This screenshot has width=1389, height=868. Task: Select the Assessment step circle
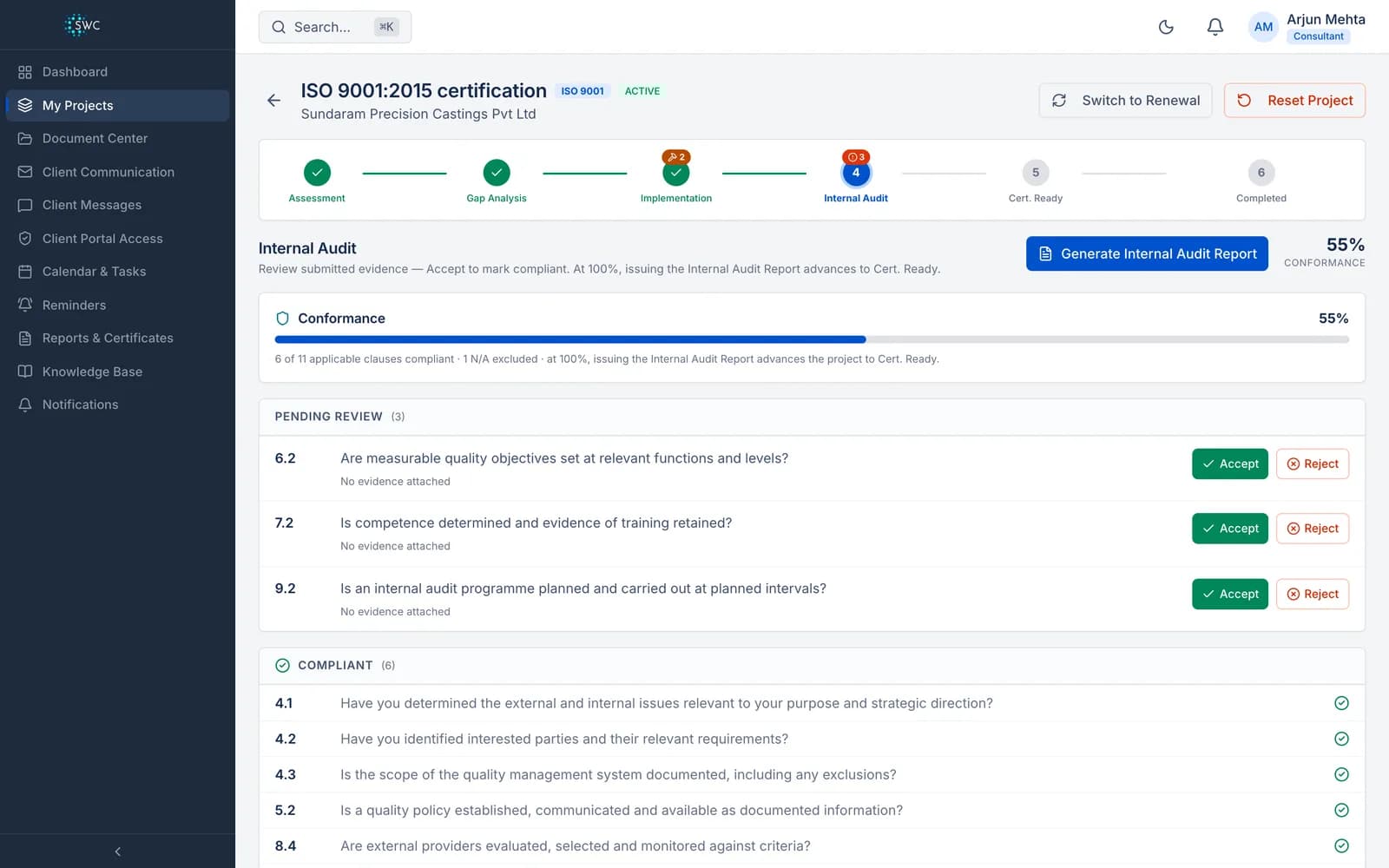(x=317, y=173)
